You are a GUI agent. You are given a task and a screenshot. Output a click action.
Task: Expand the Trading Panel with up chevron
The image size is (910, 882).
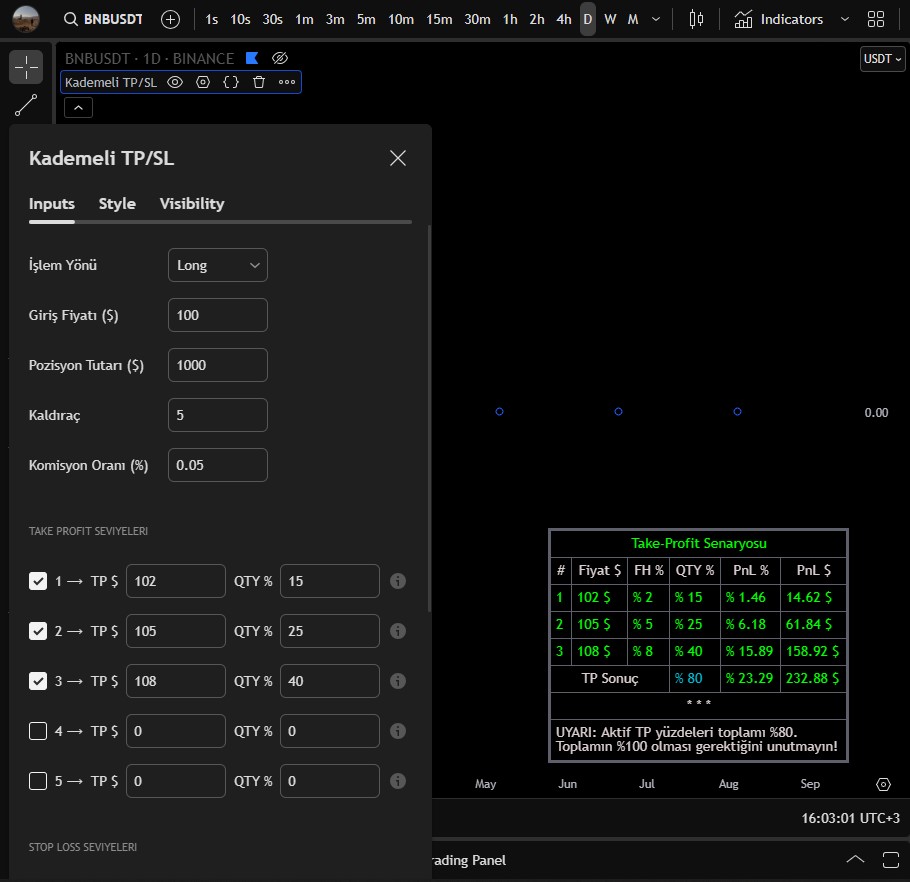[855, 859]
